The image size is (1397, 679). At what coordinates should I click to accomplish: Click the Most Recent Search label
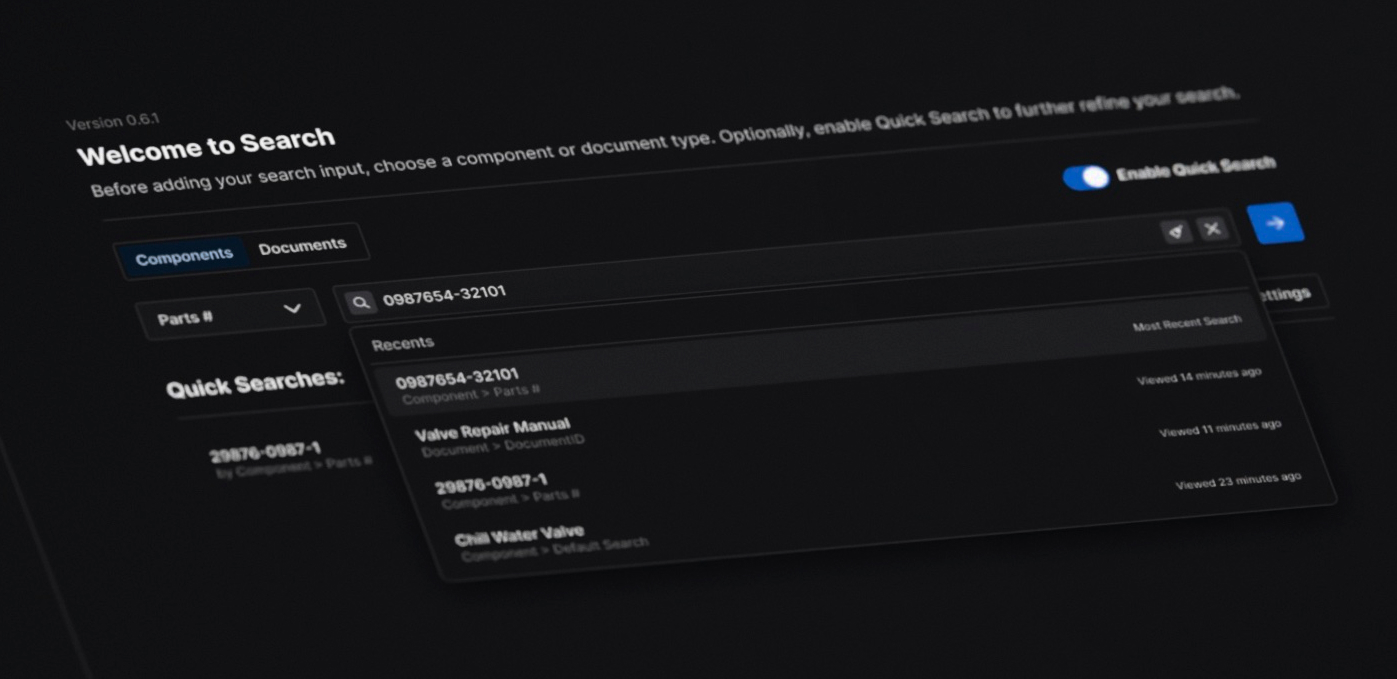1187,323
